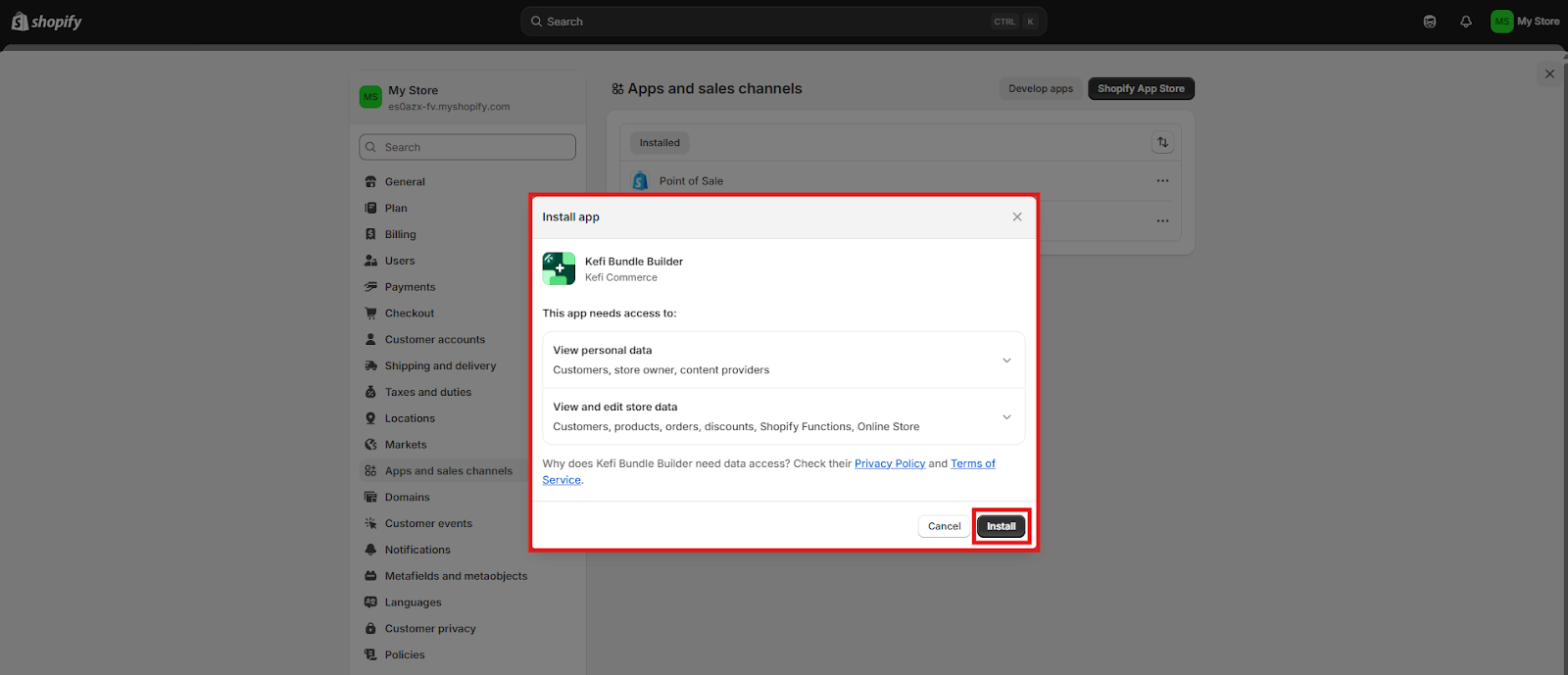This screenshot has height=675, width=1568.
Task: Open the Point of Sale three-dot menu
Action: [x=1162, y=181]
